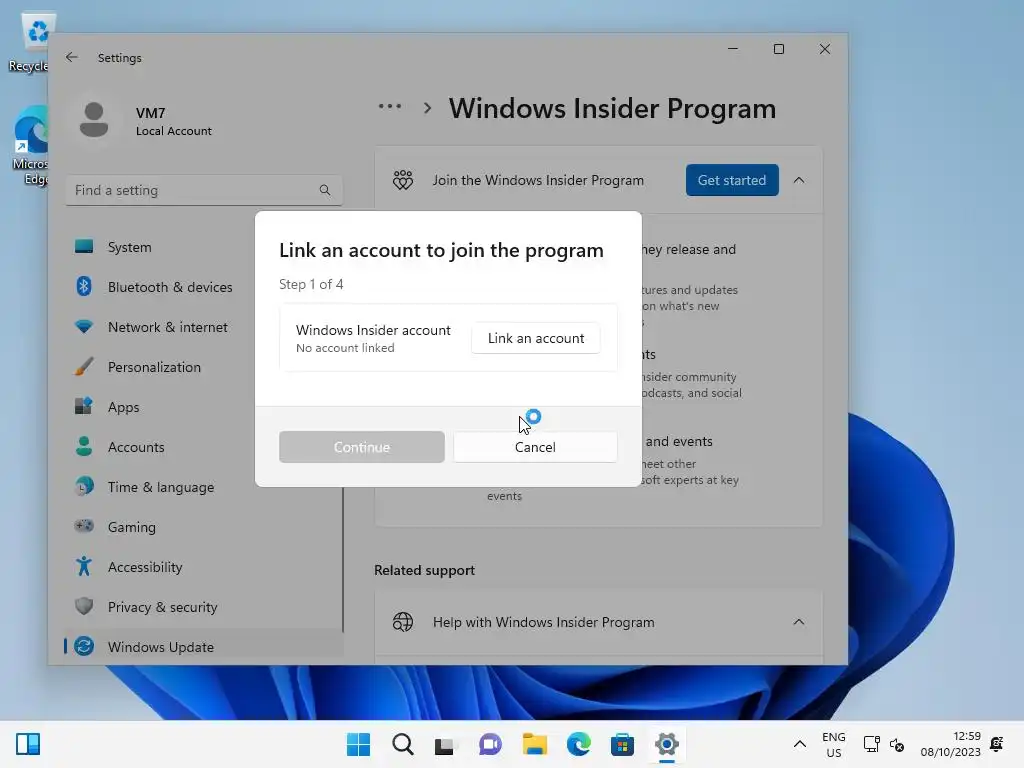
Task: Open taskbar Search
Action: tap(402, 744)
